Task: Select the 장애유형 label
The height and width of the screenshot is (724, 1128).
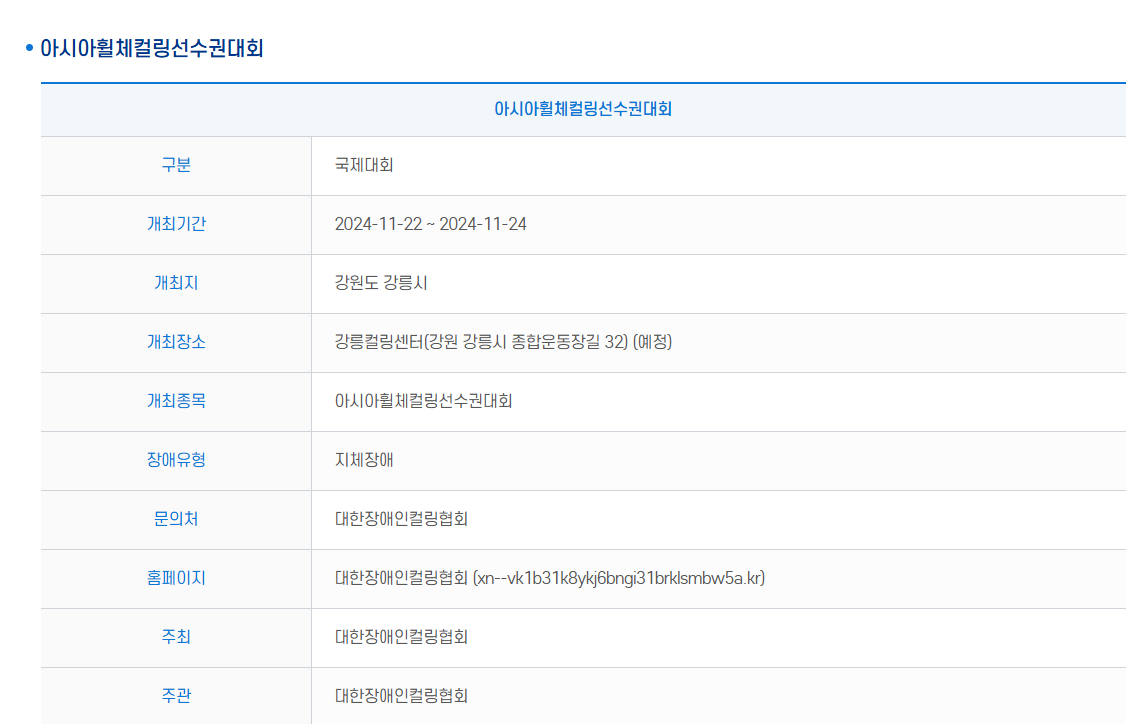Action: tap(176, 461)
